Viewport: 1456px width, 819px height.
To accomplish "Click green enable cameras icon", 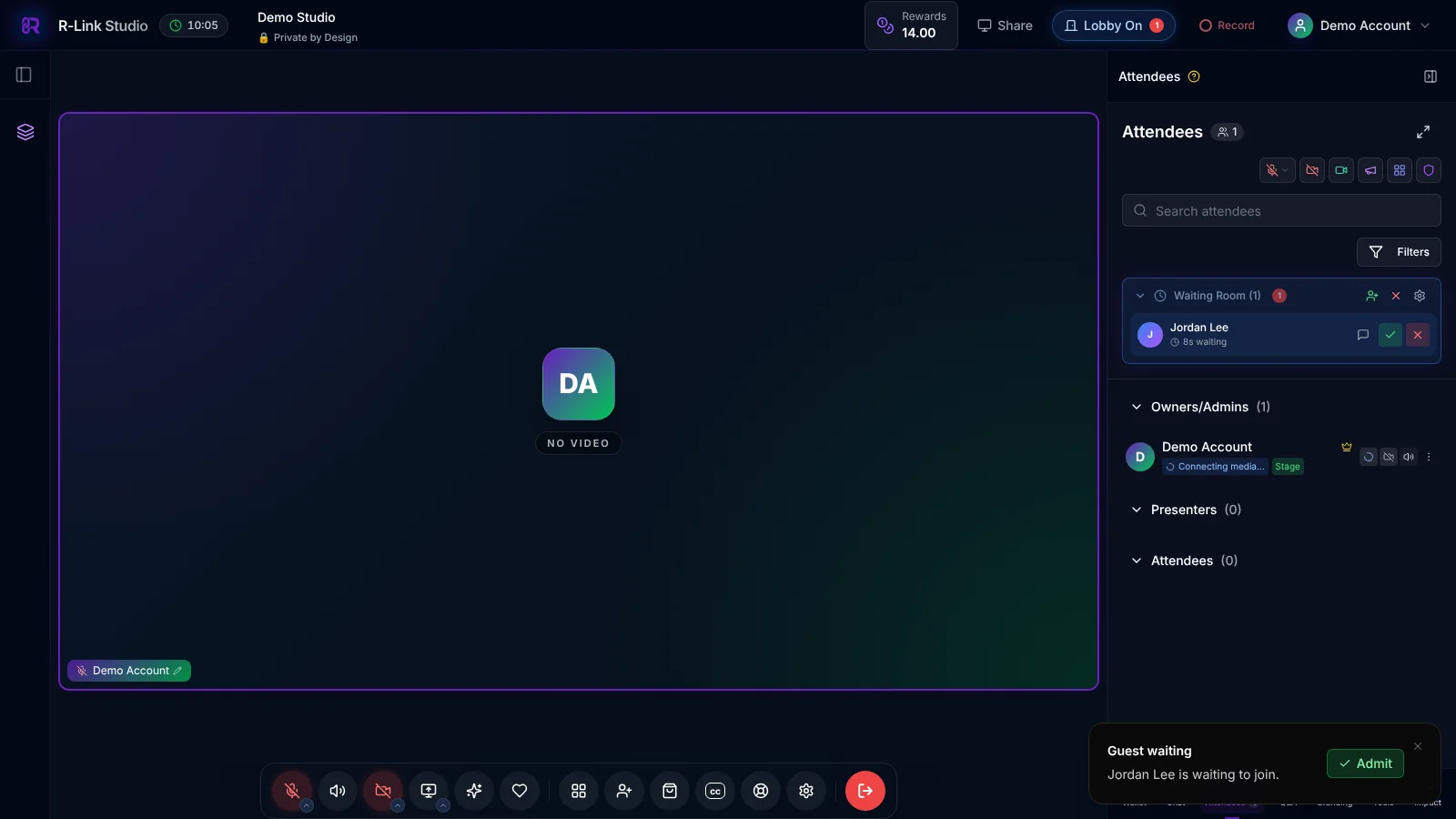I will 1341,170.
